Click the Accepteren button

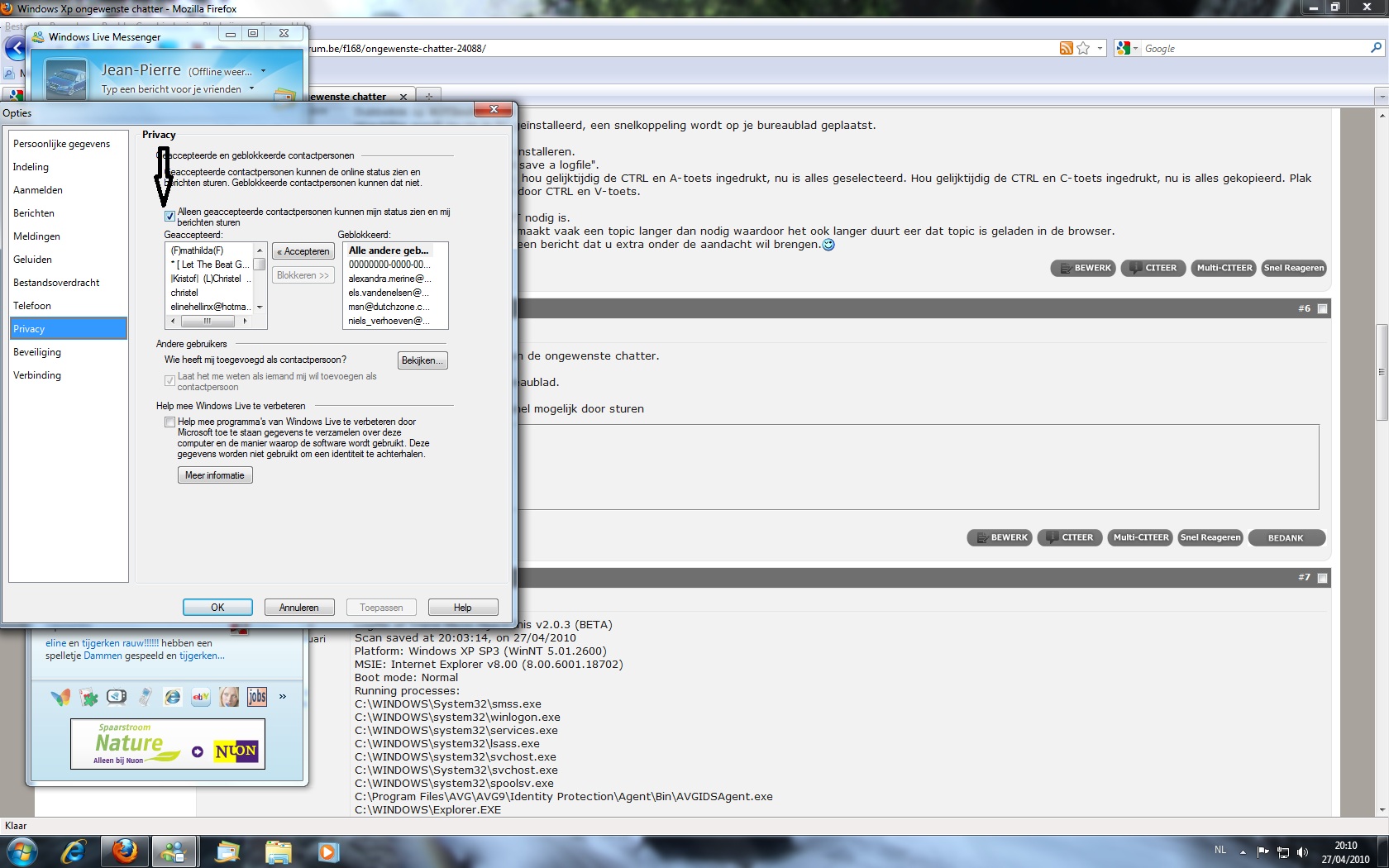pyautogui.click(x=303, y=251)
